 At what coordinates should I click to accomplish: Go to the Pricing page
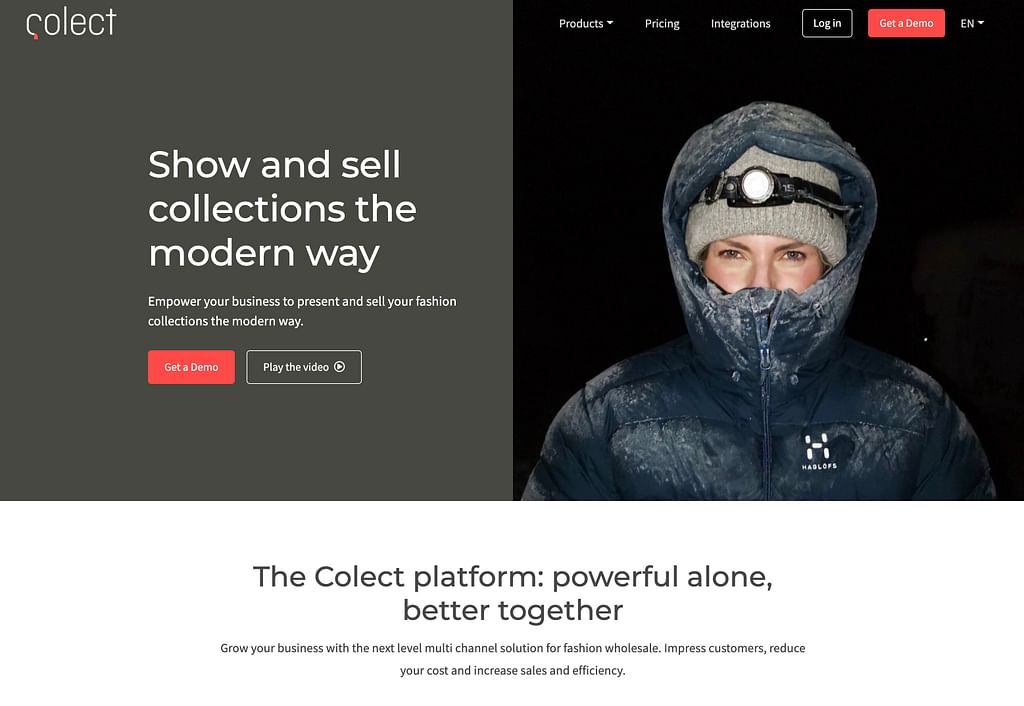tap(662, 24)
